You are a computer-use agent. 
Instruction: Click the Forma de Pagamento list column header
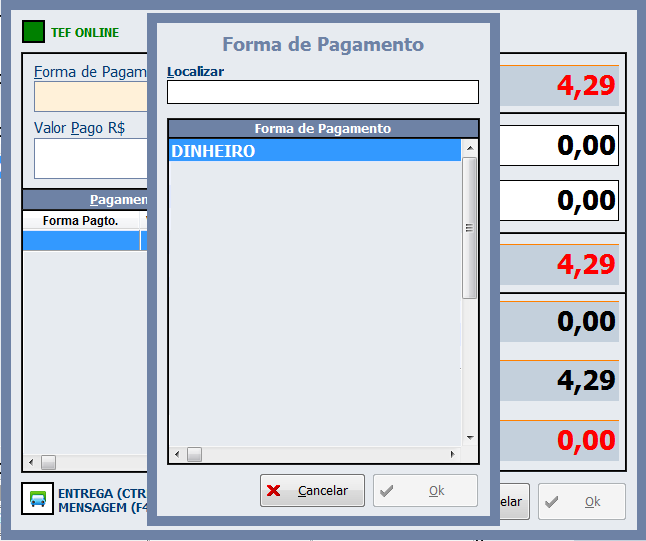pyautogui.click(x=322, y=129)
